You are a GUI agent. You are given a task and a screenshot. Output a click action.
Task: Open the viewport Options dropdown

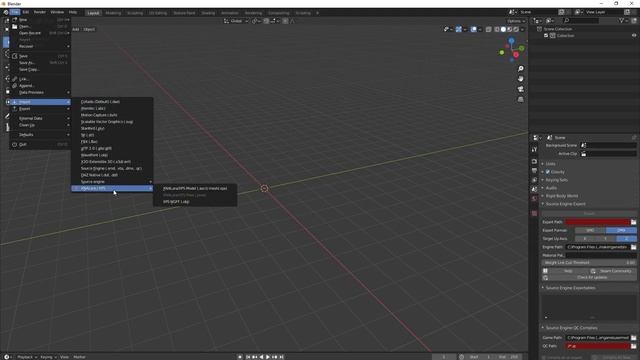(516, 21)
